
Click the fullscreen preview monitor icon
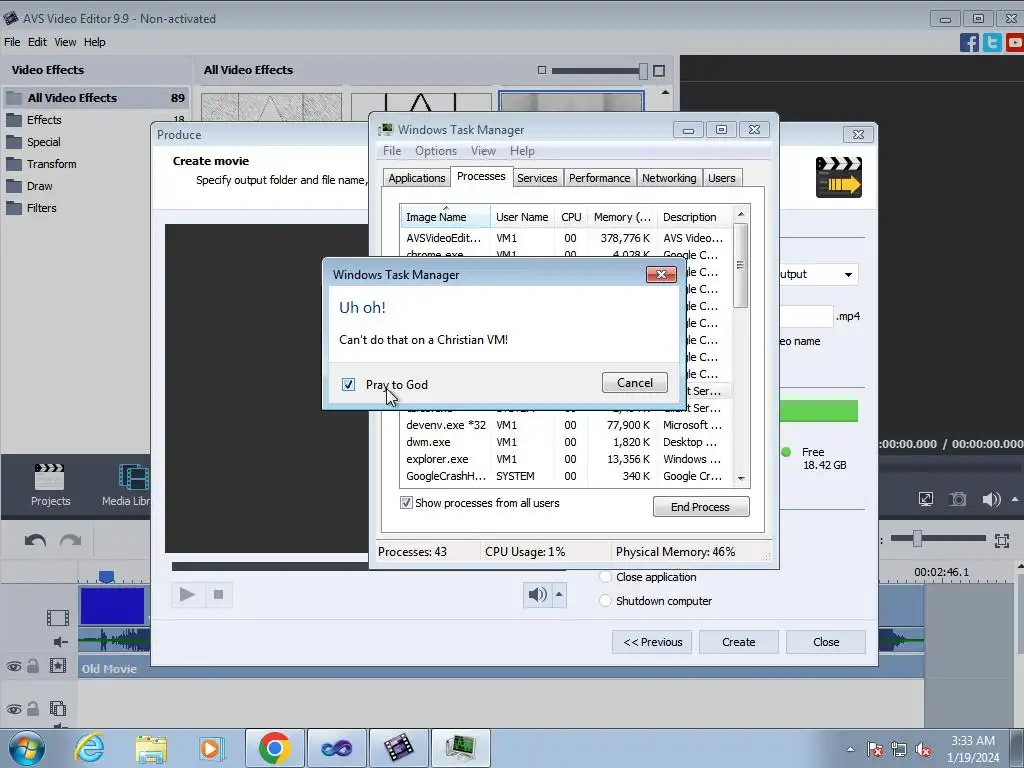point(926,500)
